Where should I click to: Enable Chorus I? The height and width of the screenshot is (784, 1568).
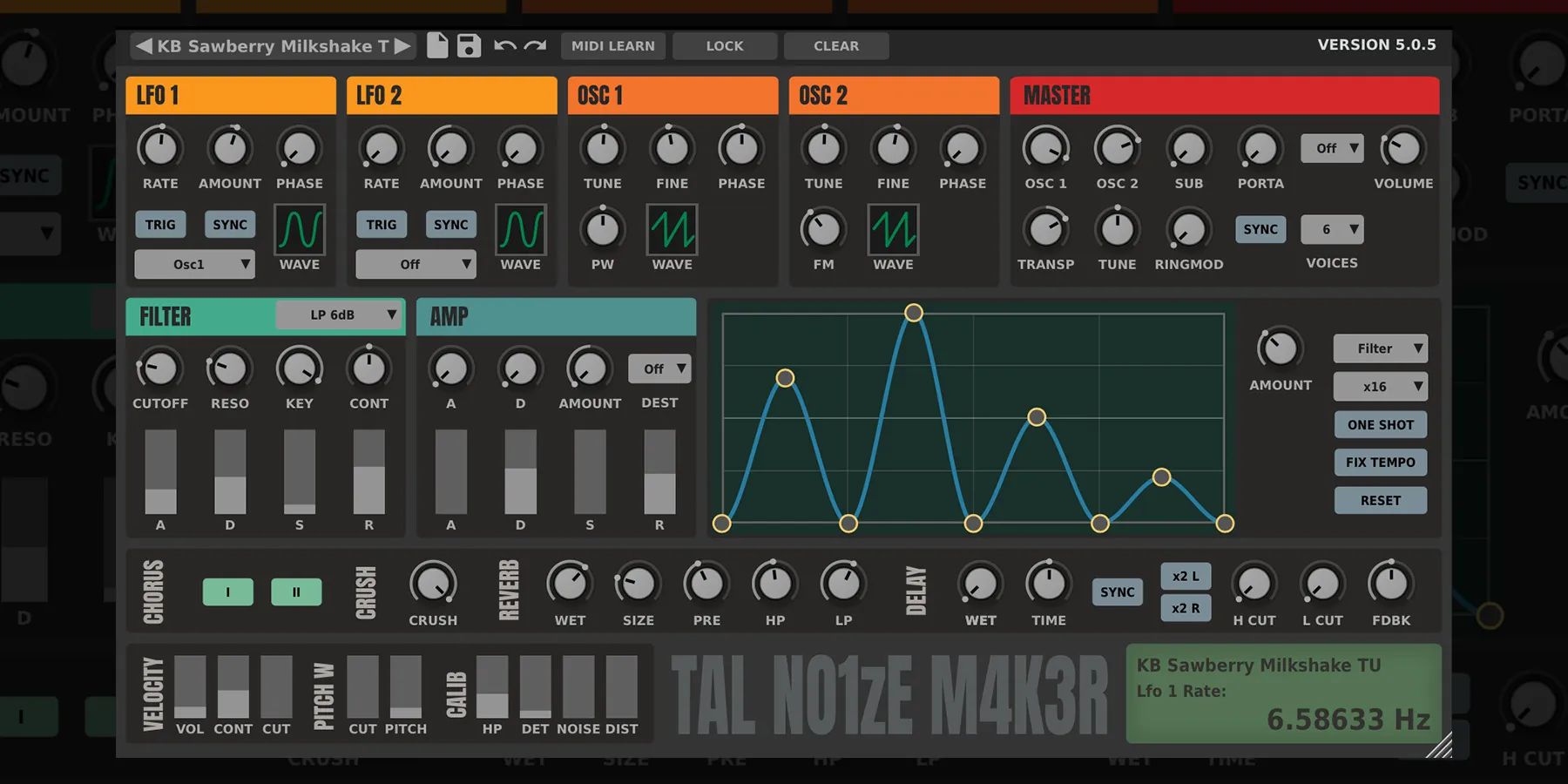[x=227, y=592]
